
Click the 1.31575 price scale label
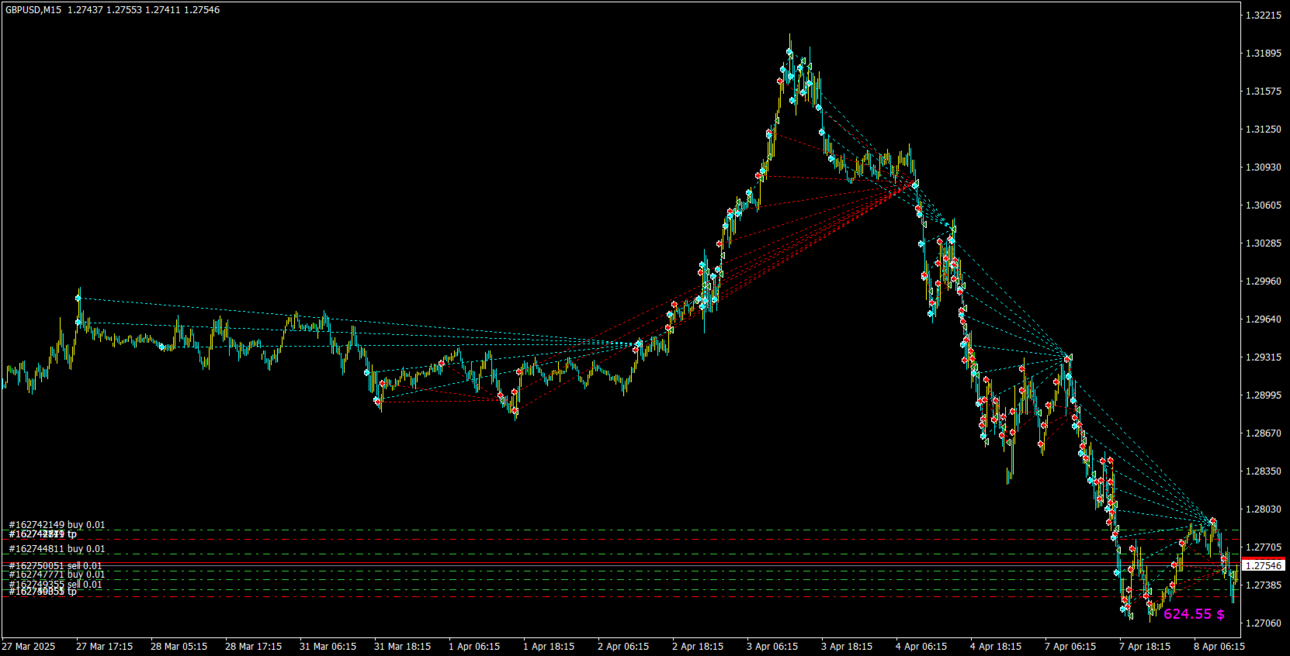coord(1264,92)
